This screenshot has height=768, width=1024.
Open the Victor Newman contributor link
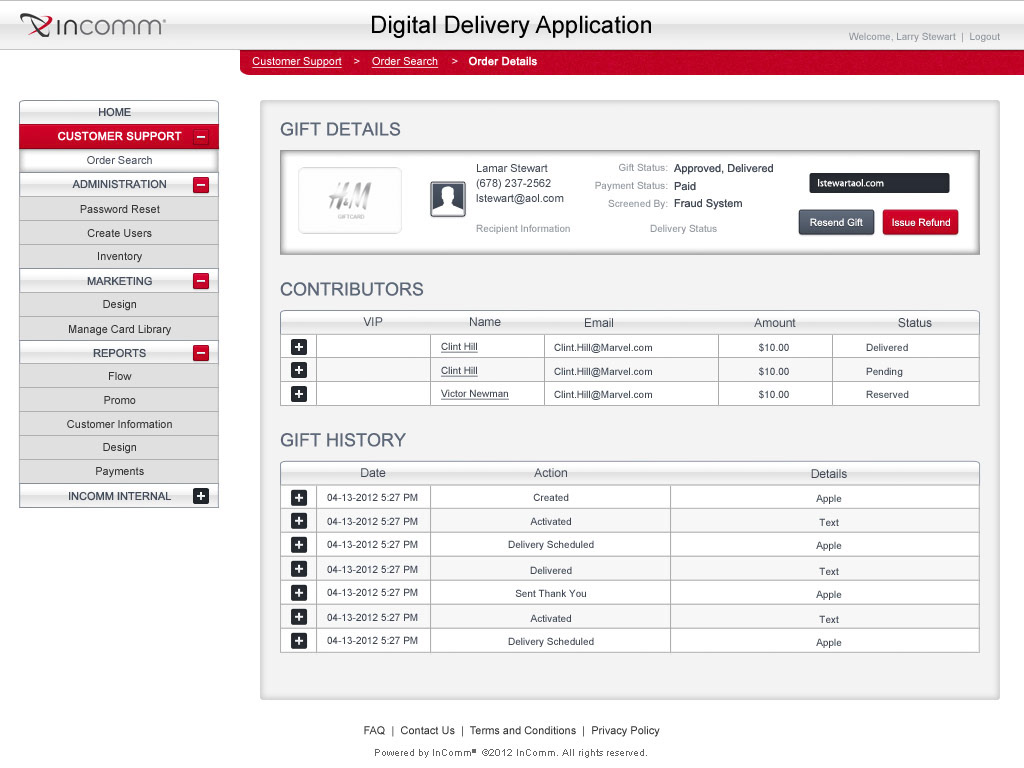474,394
